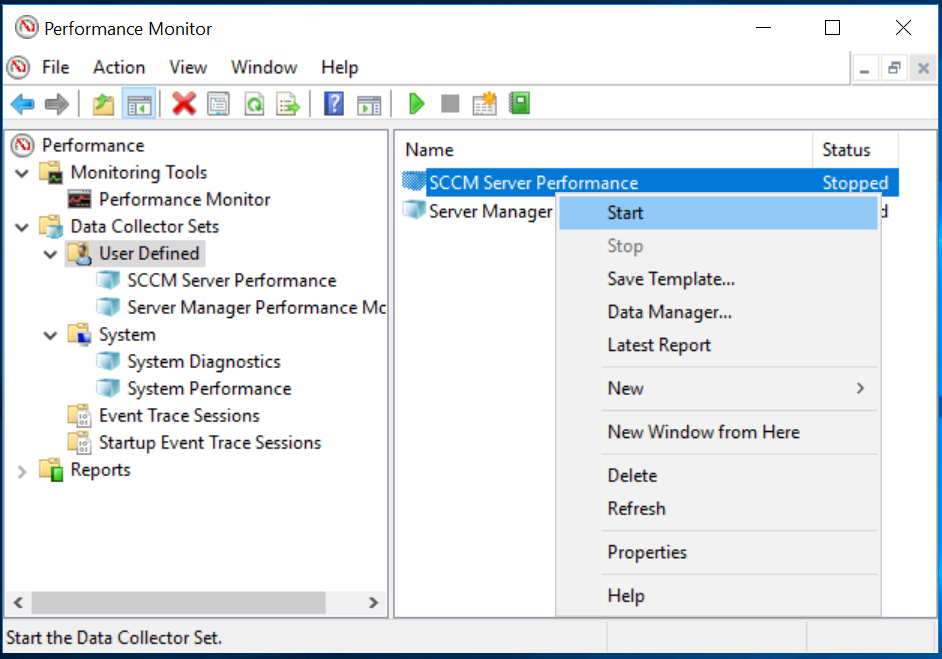
Task: Open the View menu
Action: click(188, 67)
